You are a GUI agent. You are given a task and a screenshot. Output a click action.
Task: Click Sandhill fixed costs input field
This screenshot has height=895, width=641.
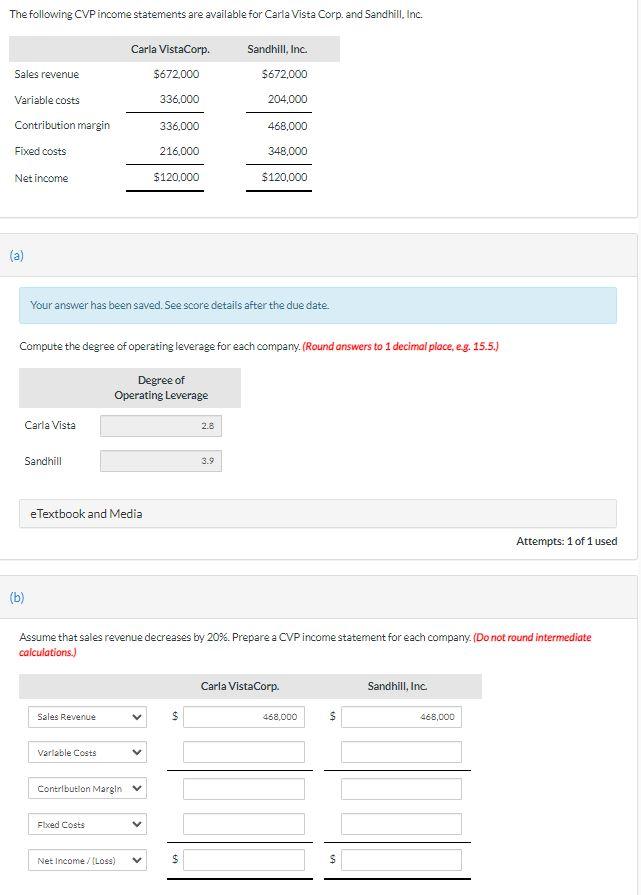point(401,824)
